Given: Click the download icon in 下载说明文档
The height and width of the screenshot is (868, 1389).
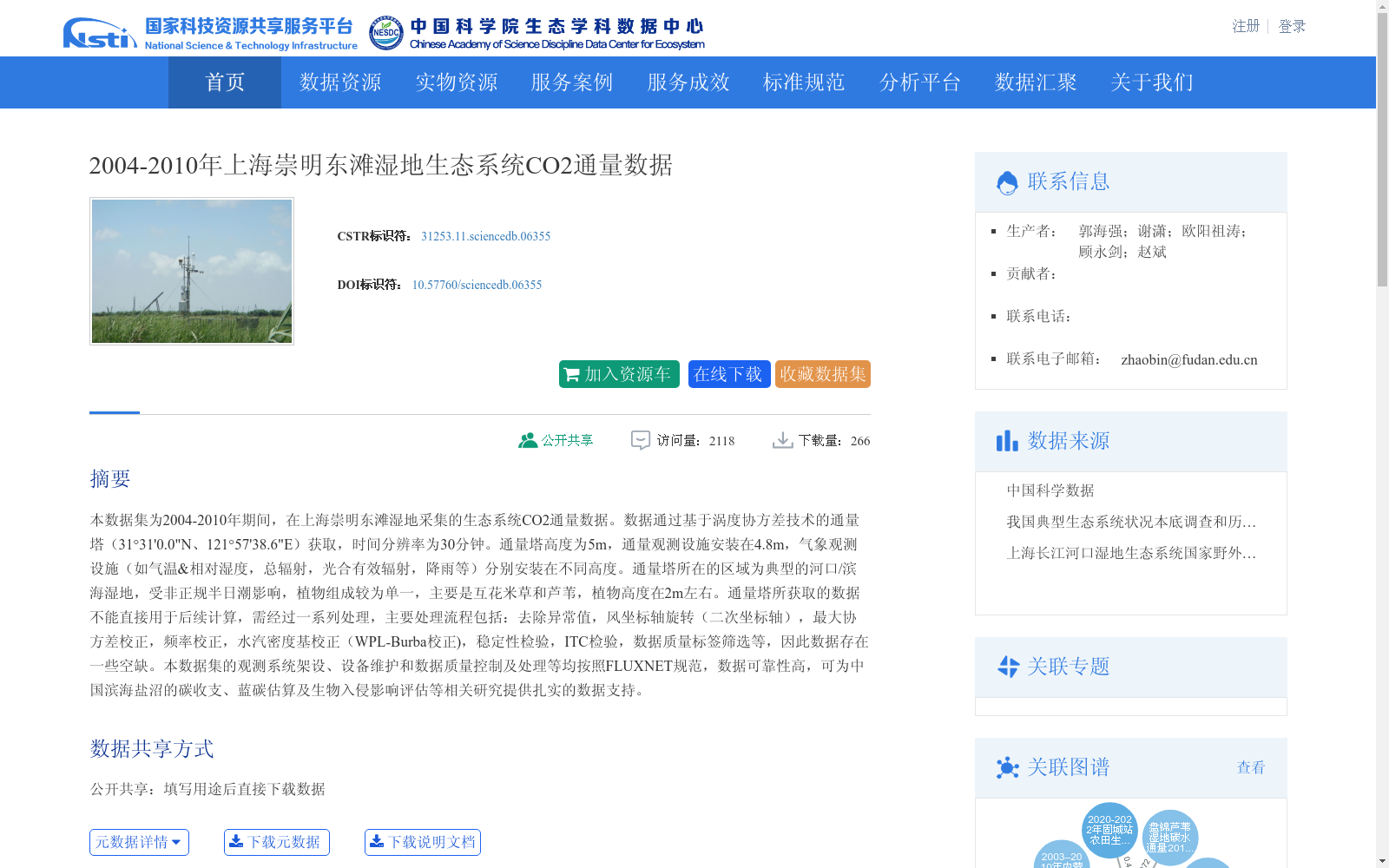Looking at the screenshot, I should click(376, 841).
